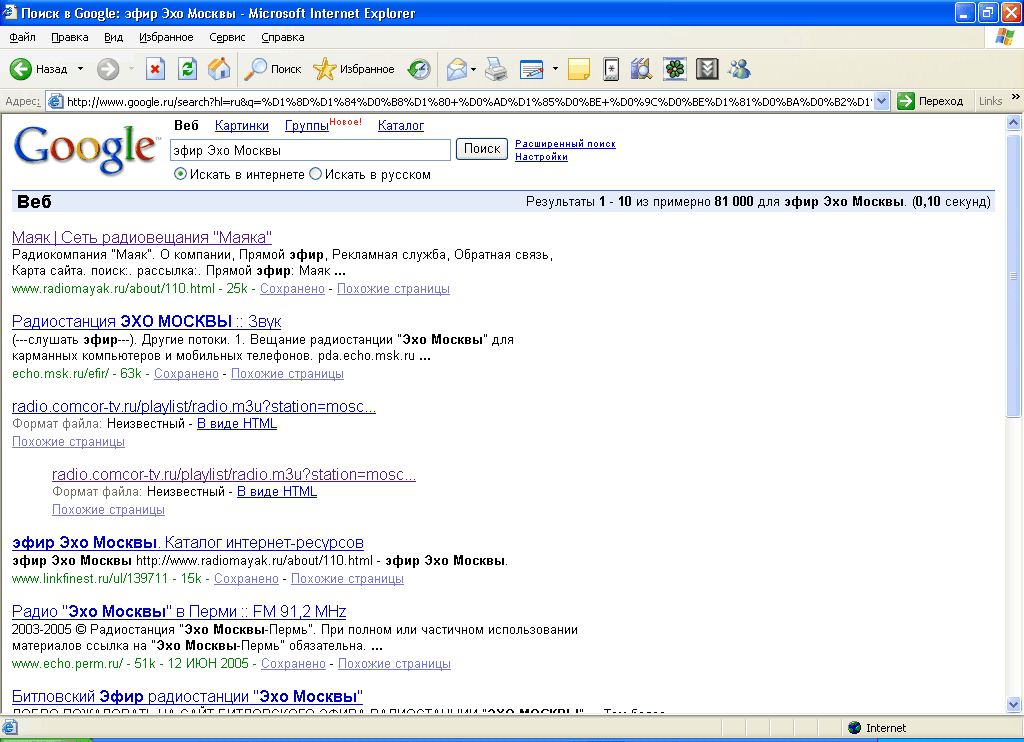This screenshot has width=1024, height=742.
Task: Click the PDA device toolbar icon
Action: (611, 69)
